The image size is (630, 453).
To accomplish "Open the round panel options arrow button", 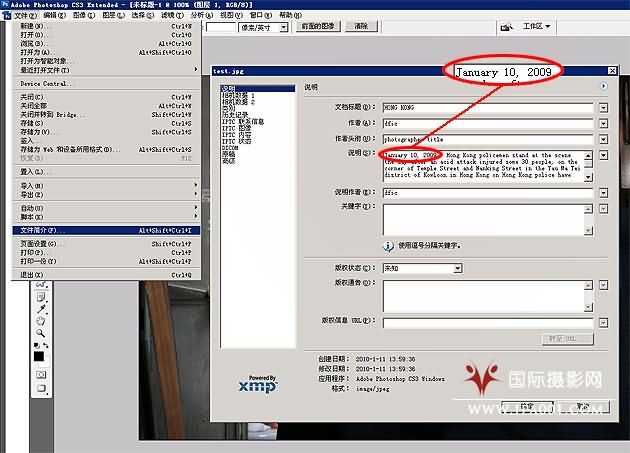I will [603, 86].
